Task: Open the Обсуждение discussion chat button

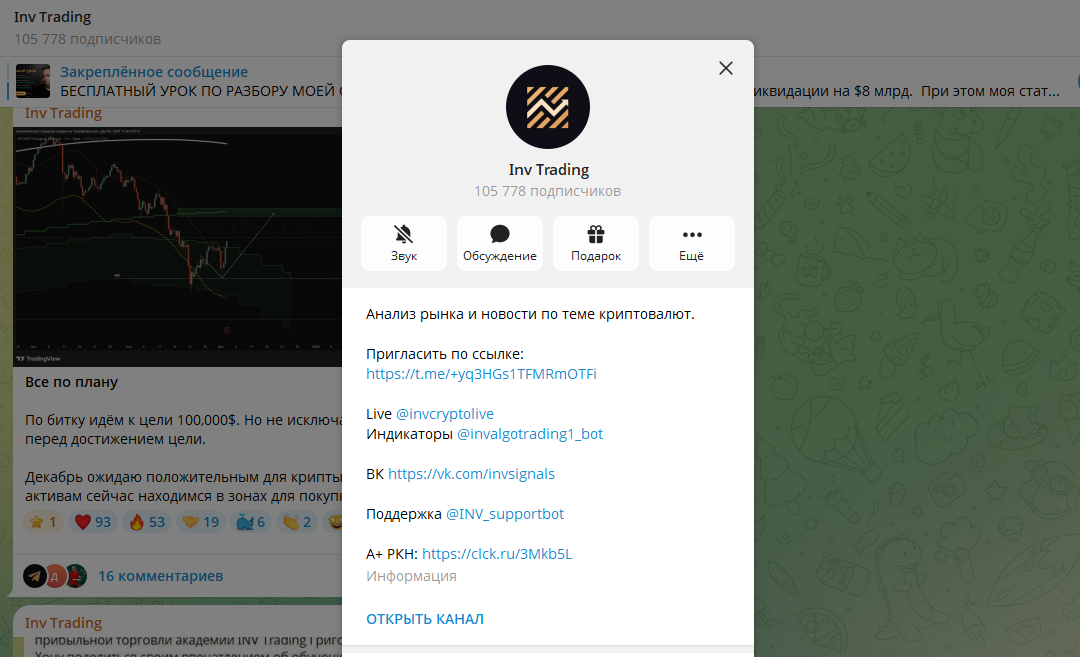Action: 499,243
